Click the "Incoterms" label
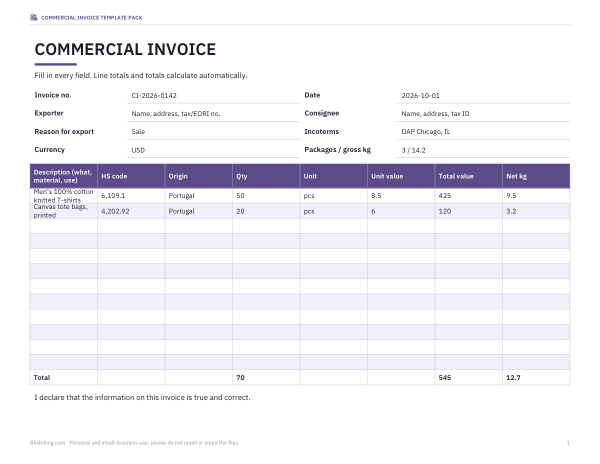600x464 pixels. 322,132
